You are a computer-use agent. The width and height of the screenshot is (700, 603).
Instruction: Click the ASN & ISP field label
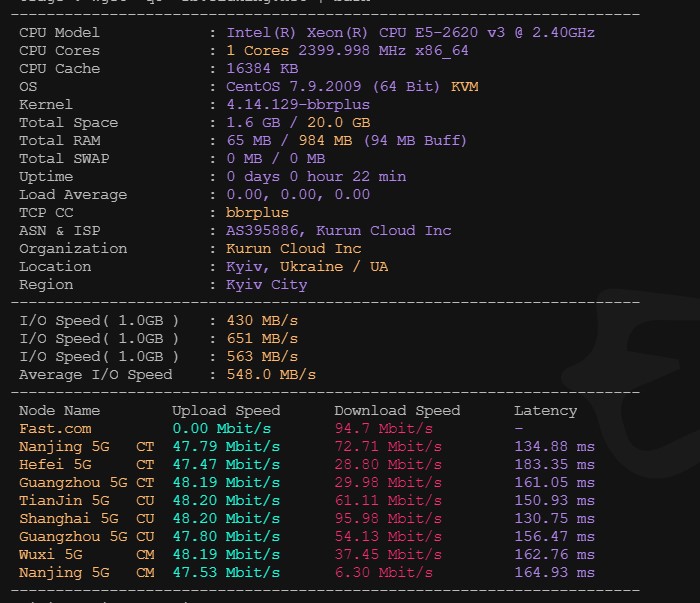pyautogui.click(x=59, y=230)
